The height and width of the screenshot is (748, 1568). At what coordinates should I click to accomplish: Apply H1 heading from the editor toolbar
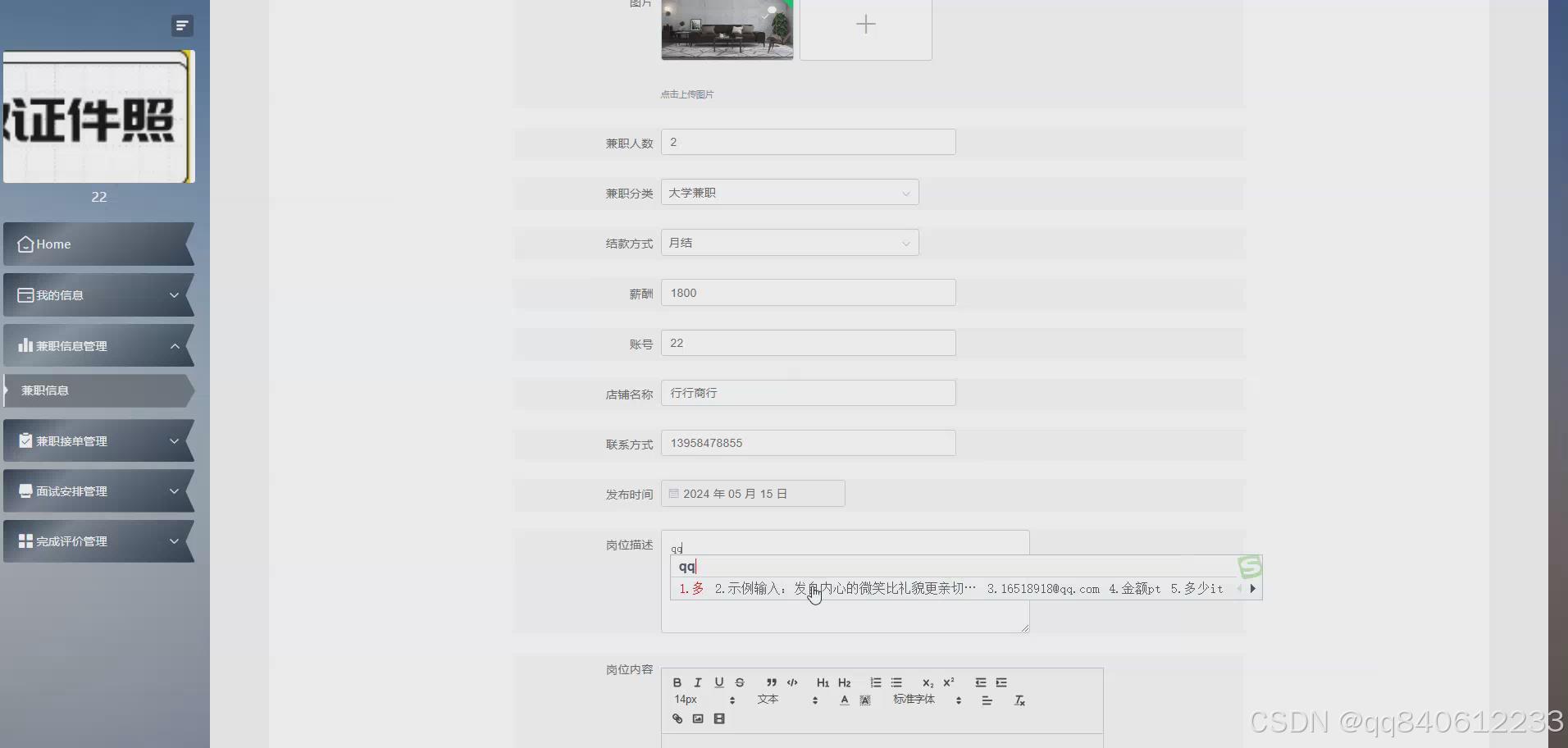tap(823, 682)
